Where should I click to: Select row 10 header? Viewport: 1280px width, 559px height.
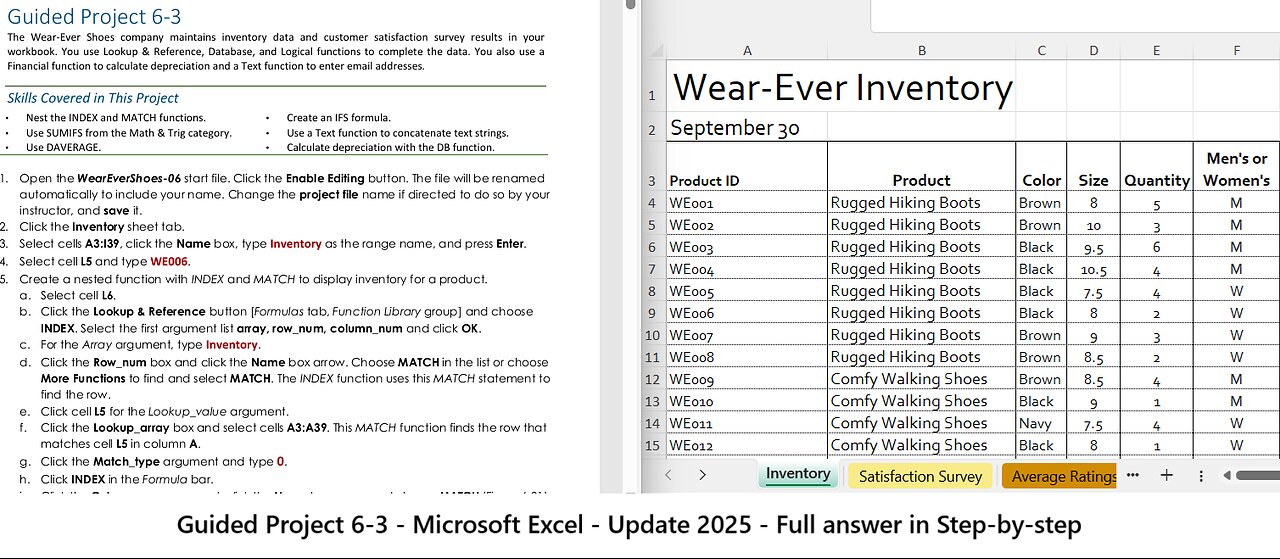652,335
